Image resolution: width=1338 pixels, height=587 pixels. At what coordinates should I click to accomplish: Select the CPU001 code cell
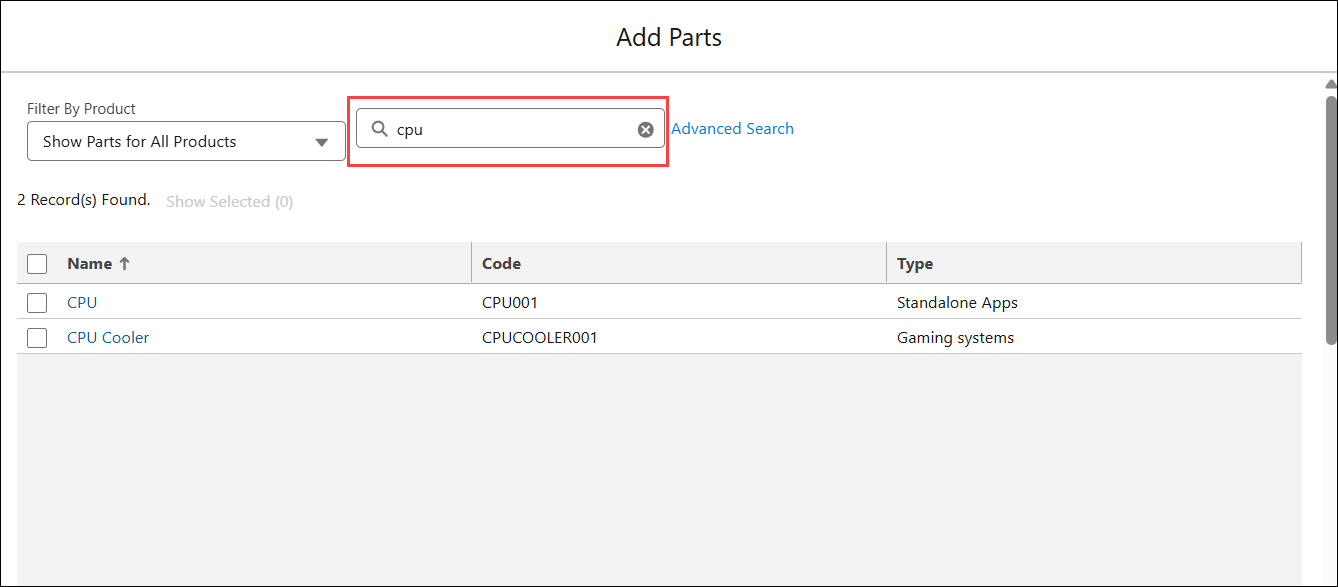[x=510, y=302]
